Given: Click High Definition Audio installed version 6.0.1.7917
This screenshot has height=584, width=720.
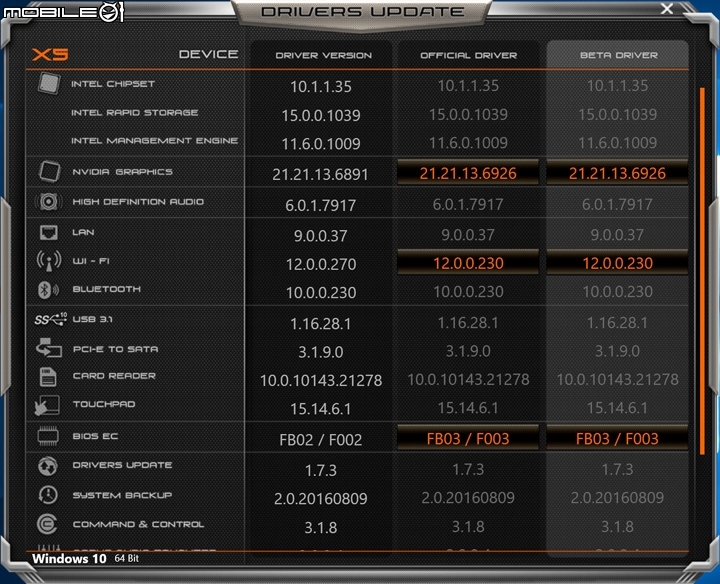Looking at the screenshot, I should pyautogui.click(x=321, y=205).
